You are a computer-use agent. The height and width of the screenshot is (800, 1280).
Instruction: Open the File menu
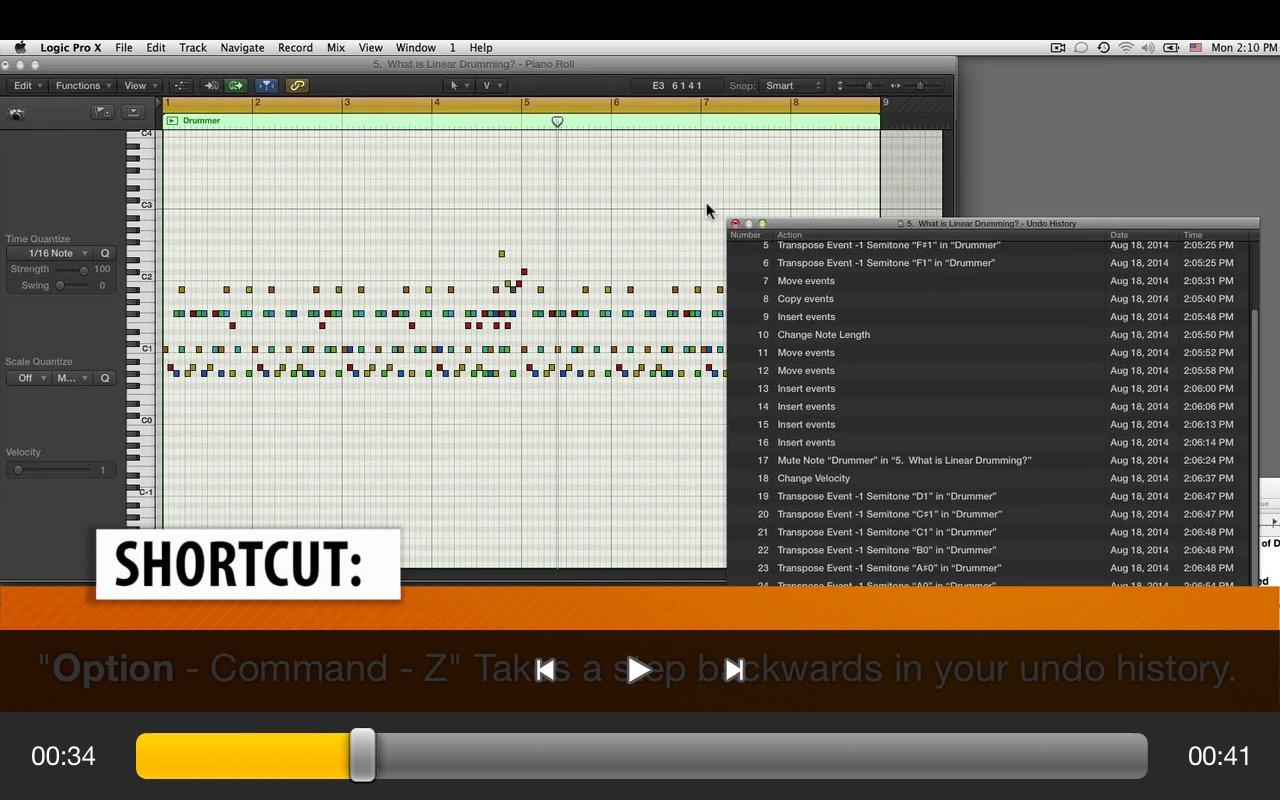123,47
